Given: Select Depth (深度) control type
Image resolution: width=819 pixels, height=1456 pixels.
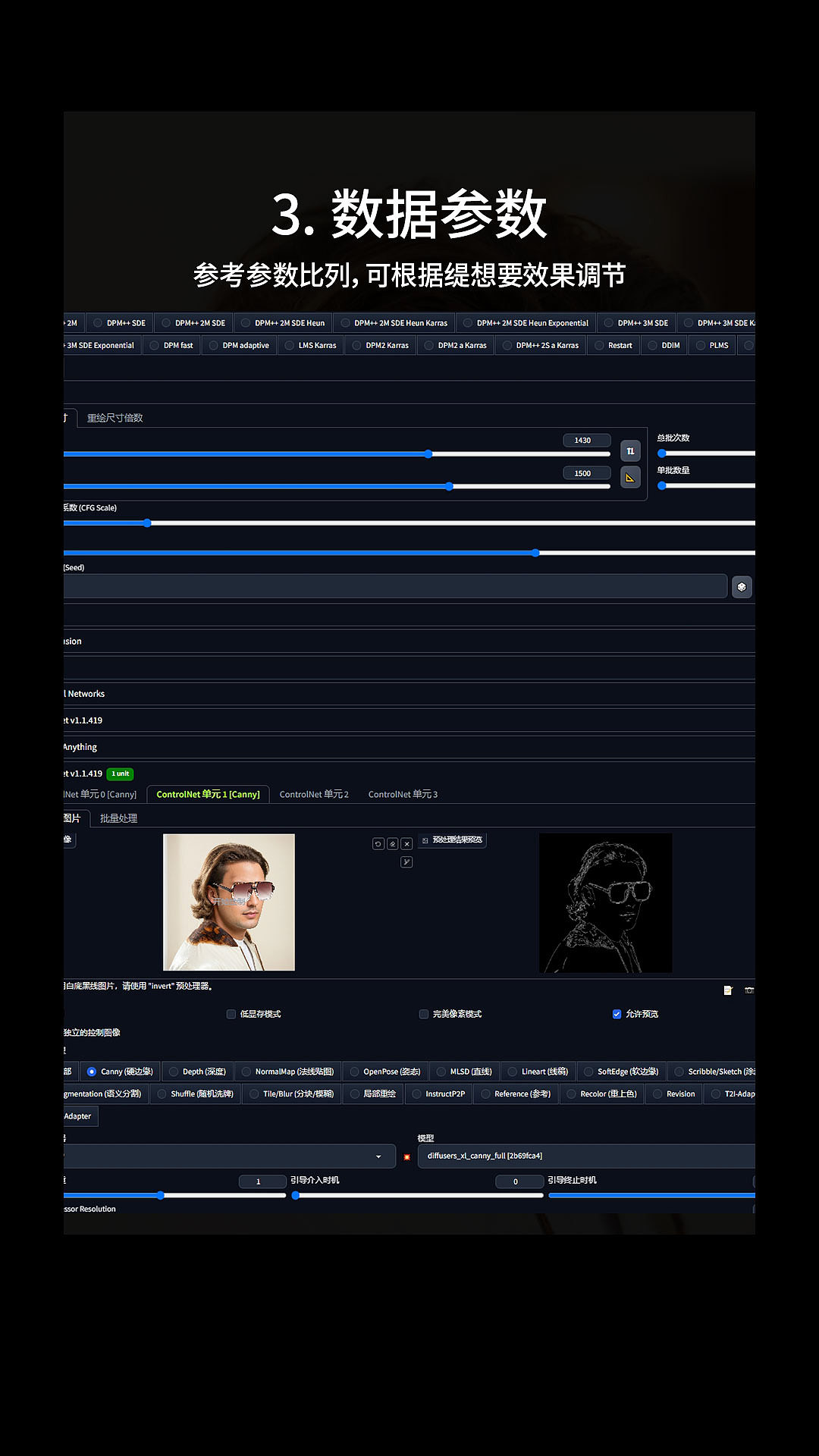Looking at the screenshot, I should click(x=197, y=1072).
